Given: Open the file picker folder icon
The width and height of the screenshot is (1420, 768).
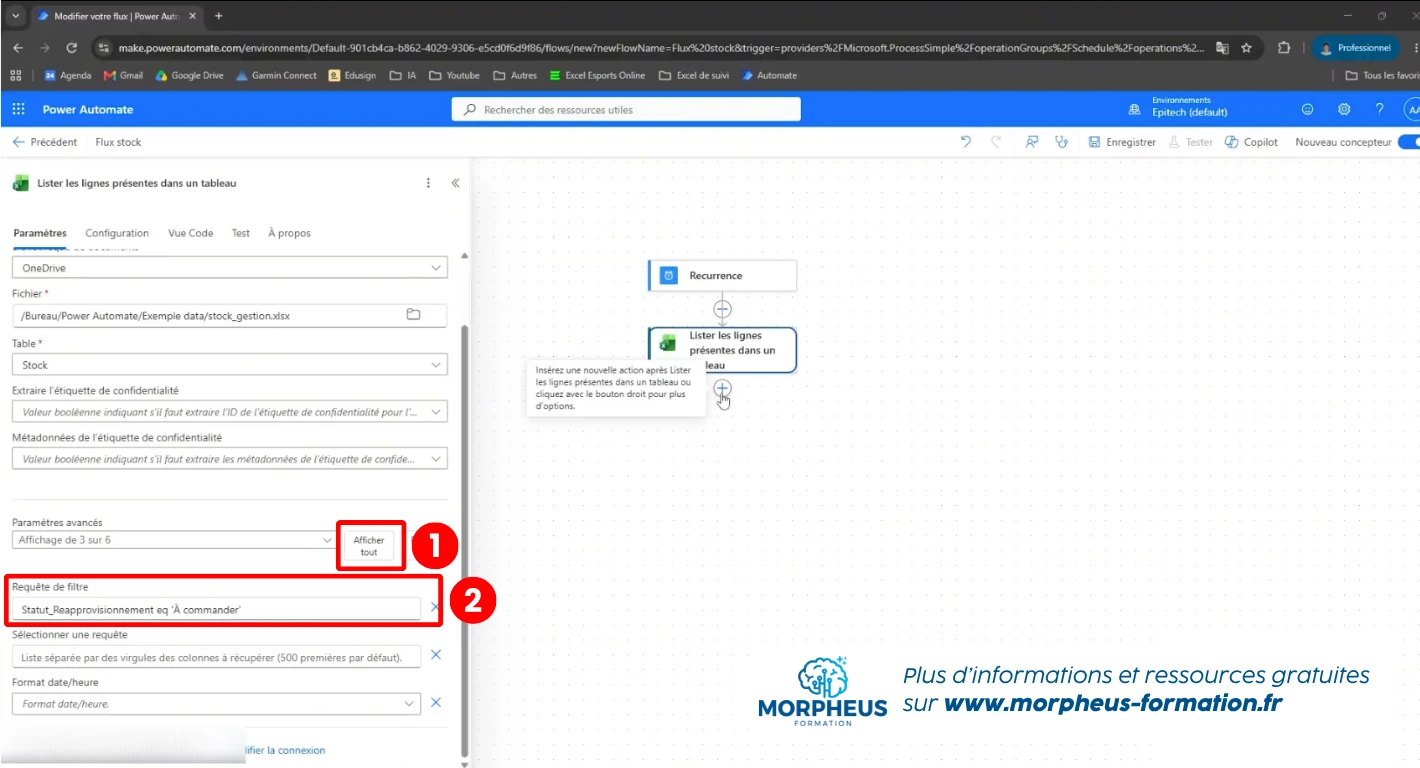Looking at the screenshot, I should (x=413, y=315).
